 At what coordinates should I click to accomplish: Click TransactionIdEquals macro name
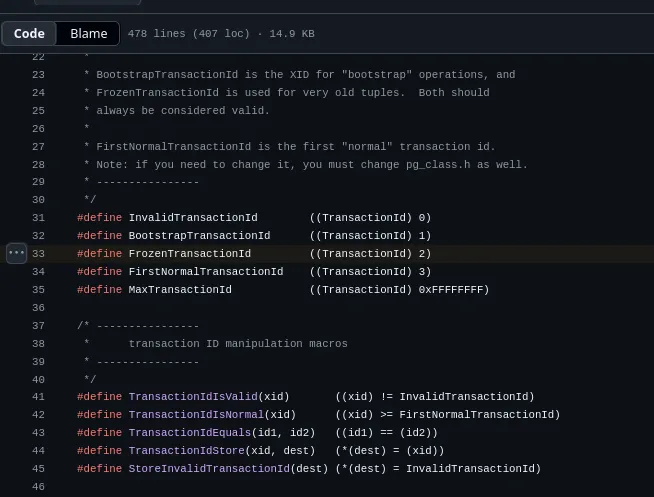pos(190,432)
